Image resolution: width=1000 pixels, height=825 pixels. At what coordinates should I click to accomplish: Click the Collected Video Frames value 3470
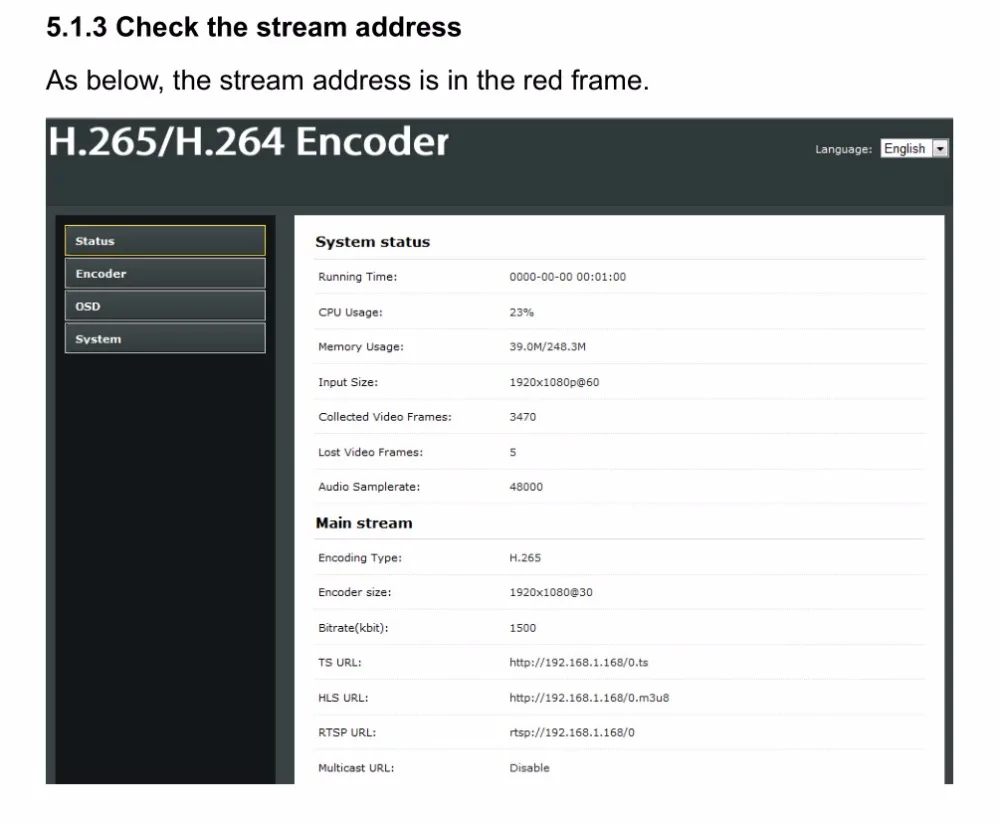[522, 417]
